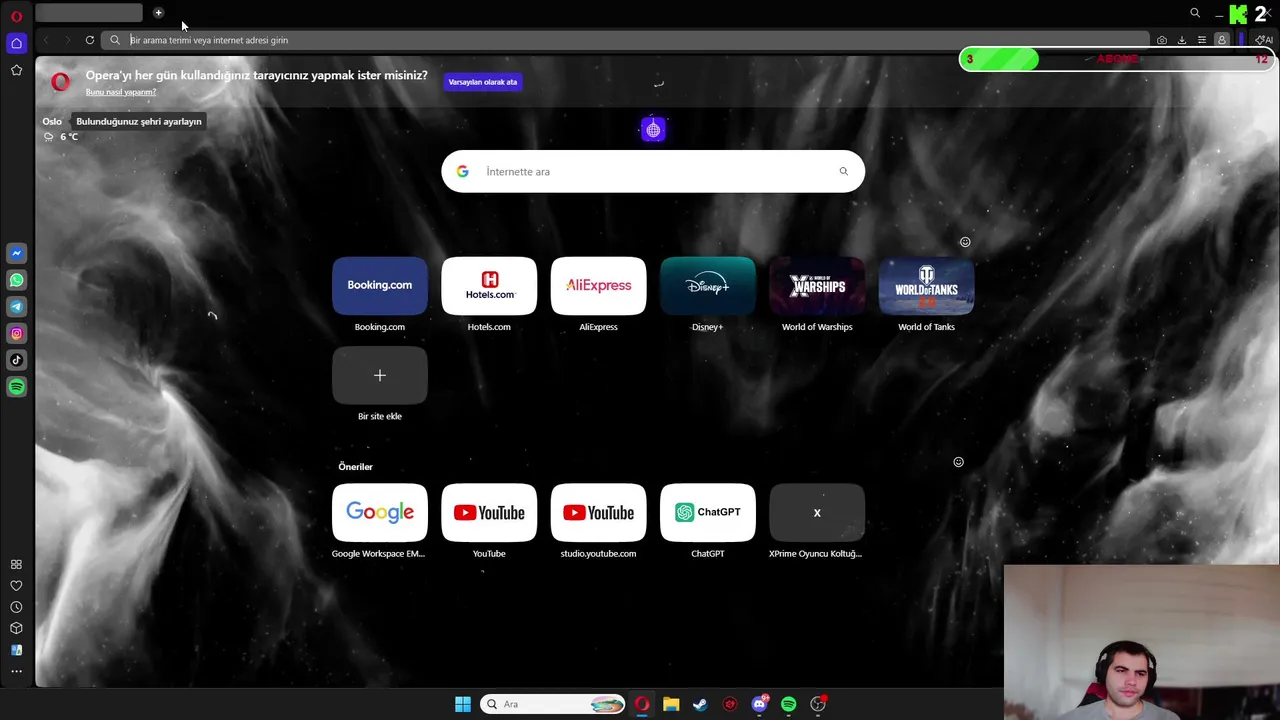Open Easy Setup sliders icon
This screenshot has width=1280, height=720.
(1202, 40)
